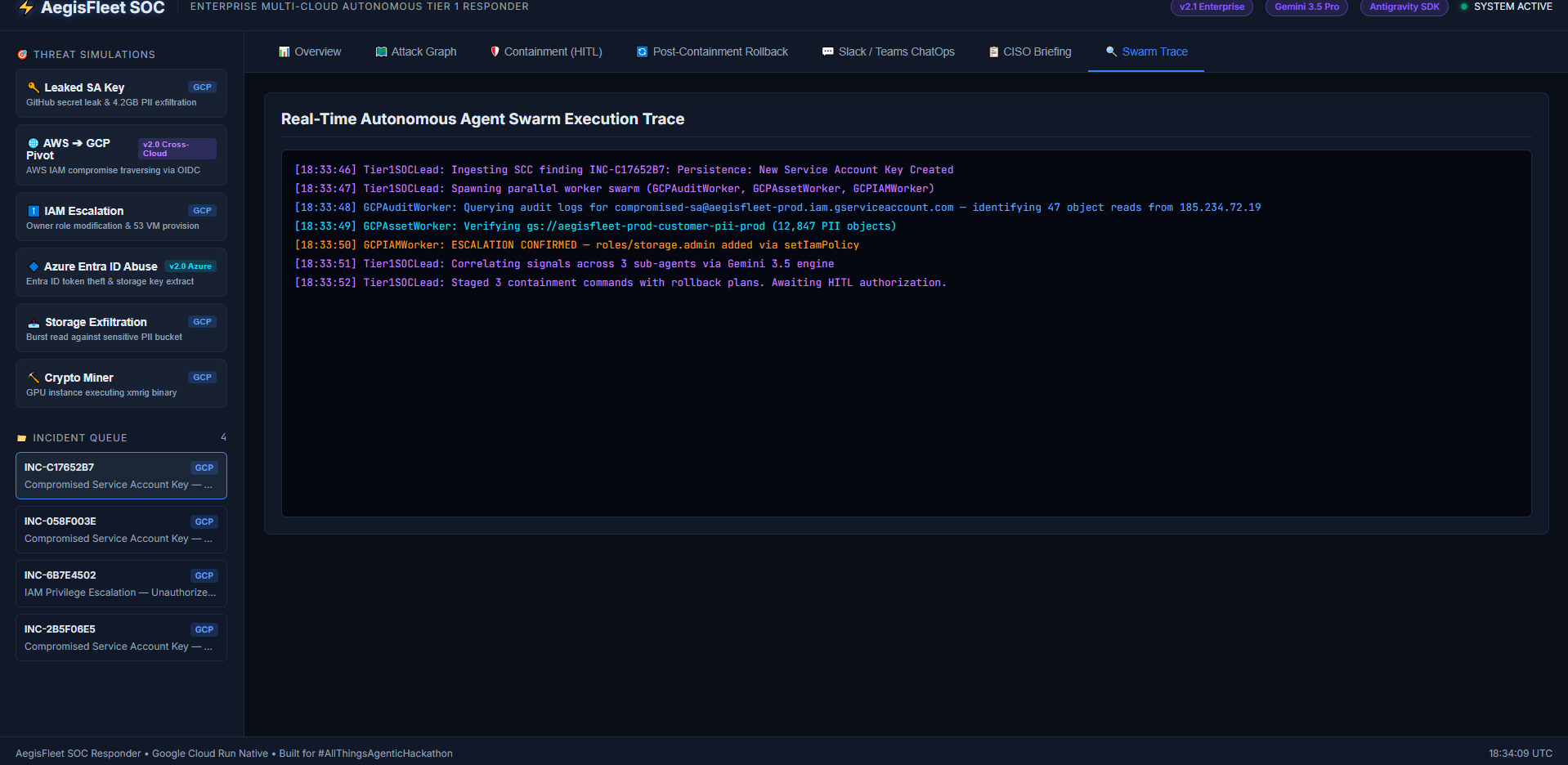Screen dimensions: 1568x765
Task: Run the AWS → GCP Pivot simulation
Action: click(121, 155)
